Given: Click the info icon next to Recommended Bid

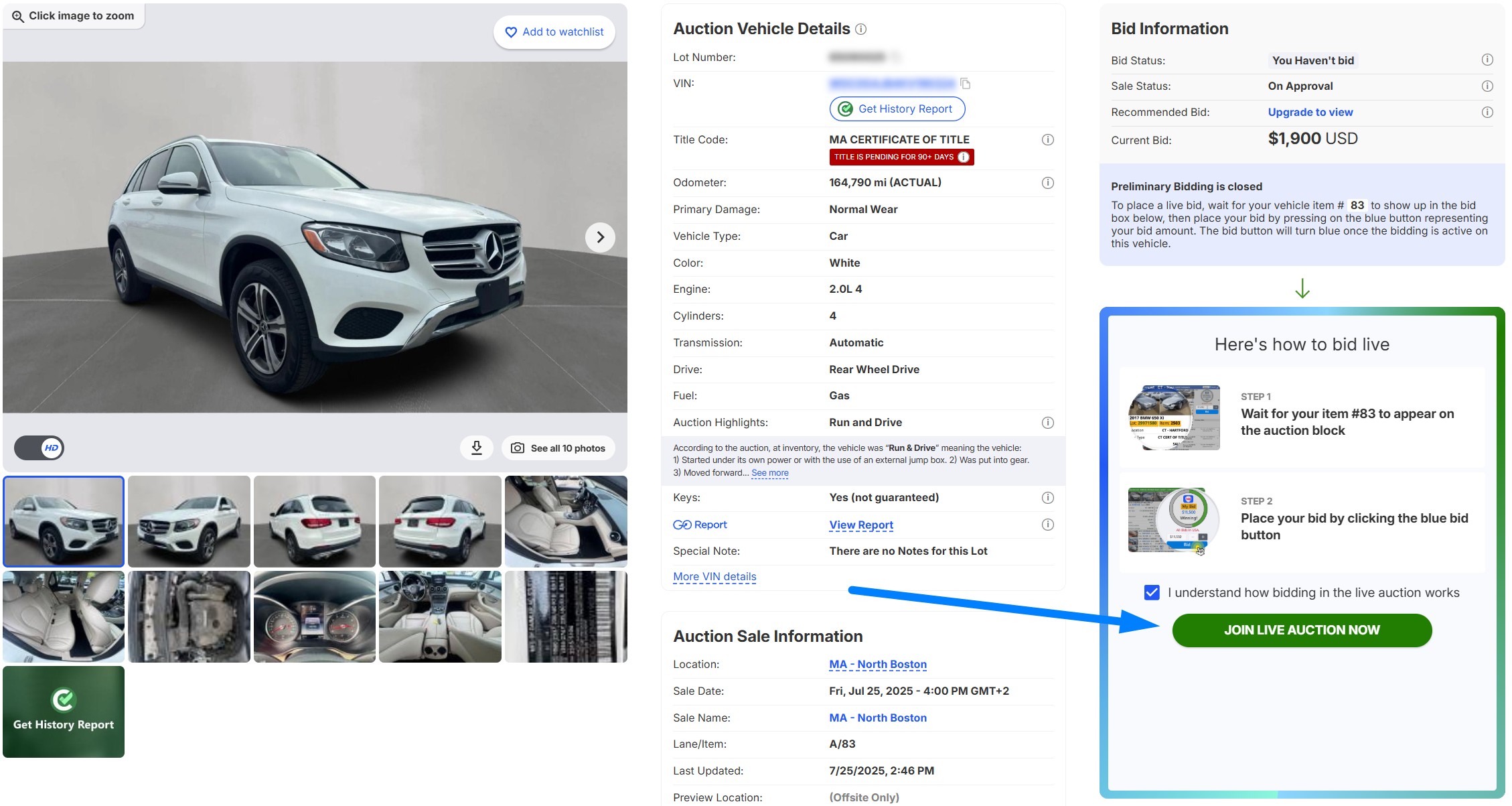Looking at the screenshot, I should point(1488,112).
